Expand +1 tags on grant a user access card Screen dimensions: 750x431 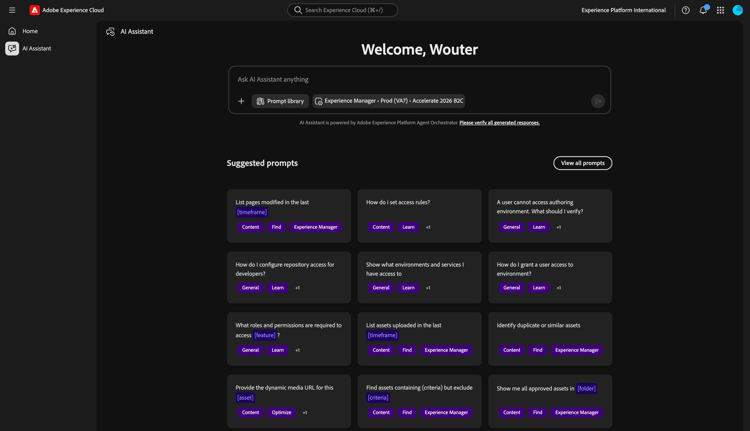[559, 288]
